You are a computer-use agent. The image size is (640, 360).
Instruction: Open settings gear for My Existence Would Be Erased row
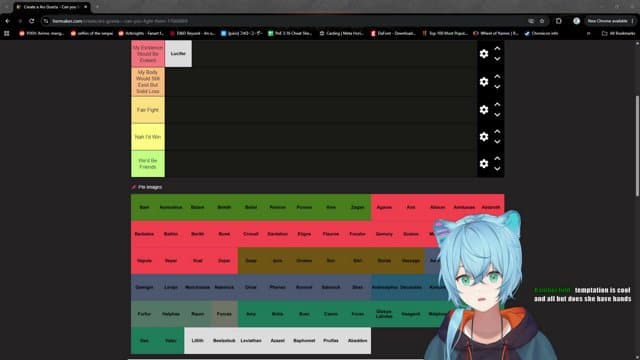pos(484,54)
